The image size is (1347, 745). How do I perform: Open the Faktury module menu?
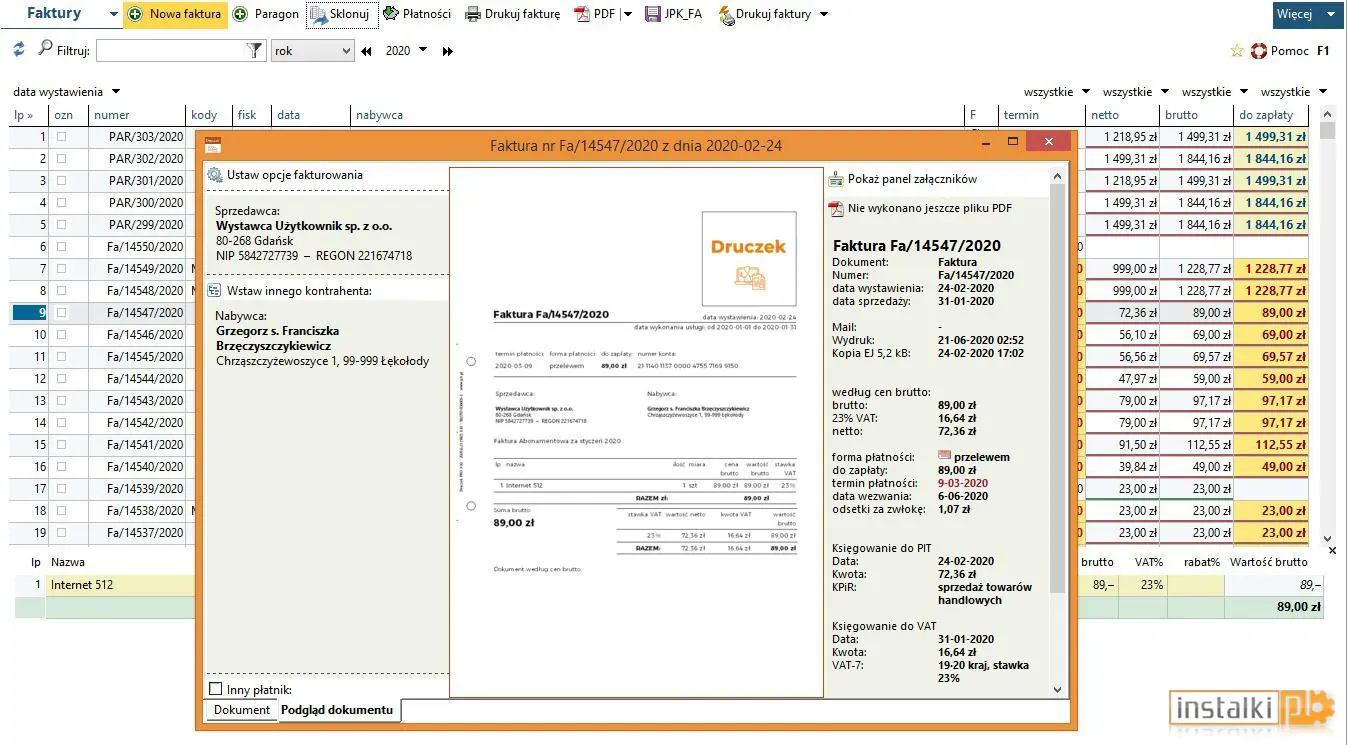tap(60, 14)
